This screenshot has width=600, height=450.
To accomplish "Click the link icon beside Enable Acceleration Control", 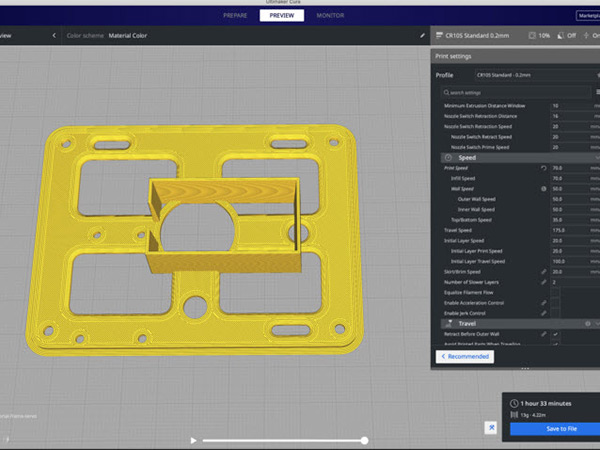I will pos(544,302).
